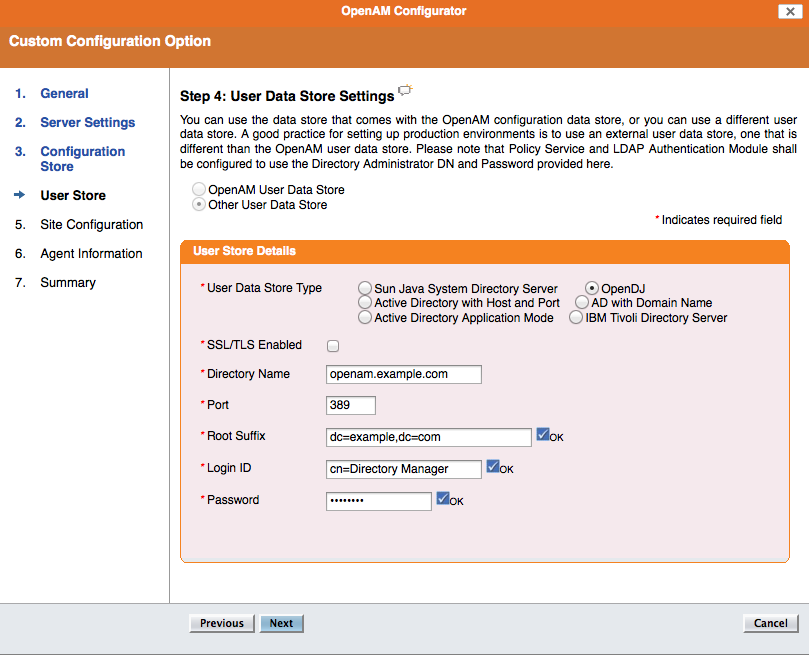Click the Login ID OK validation checkmark

tap(493, 466)
